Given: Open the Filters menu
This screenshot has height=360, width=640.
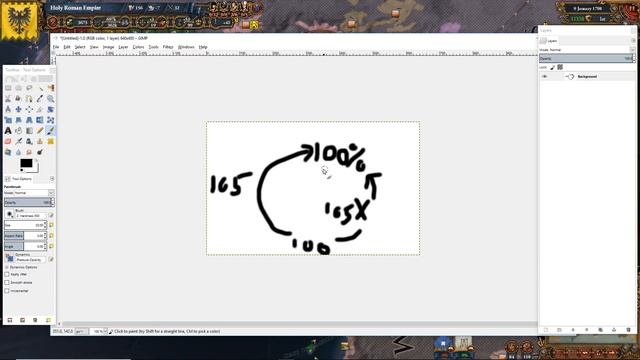Looking at the screenshot, I should coord(168,47).
